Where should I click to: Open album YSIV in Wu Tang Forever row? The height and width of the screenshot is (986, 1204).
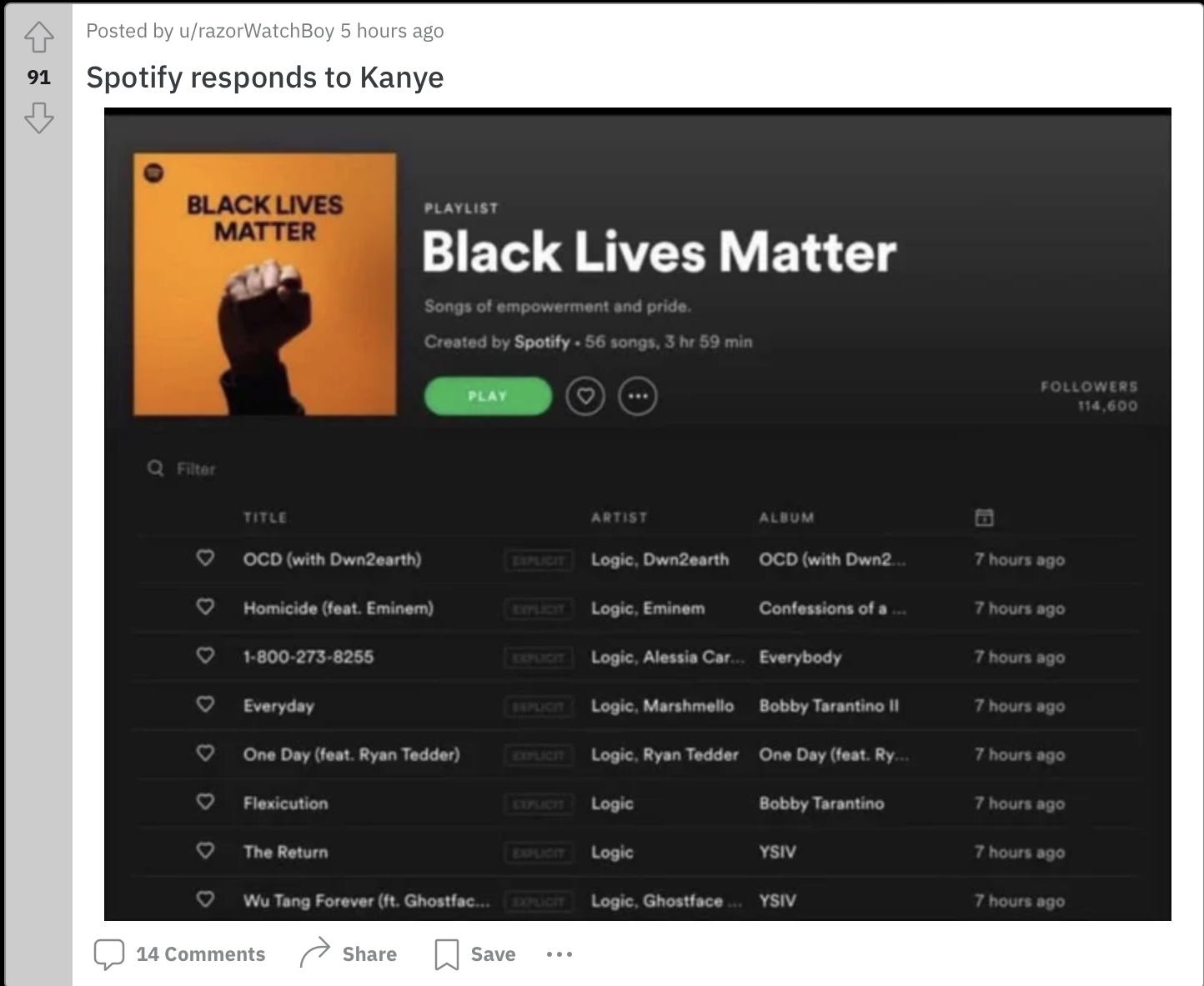click(777, 901)
